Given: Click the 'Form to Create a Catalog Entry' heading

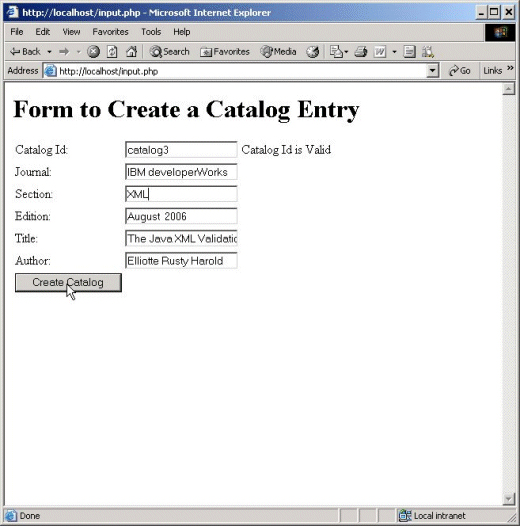Looking at the screenshot, I should point(186,109).
